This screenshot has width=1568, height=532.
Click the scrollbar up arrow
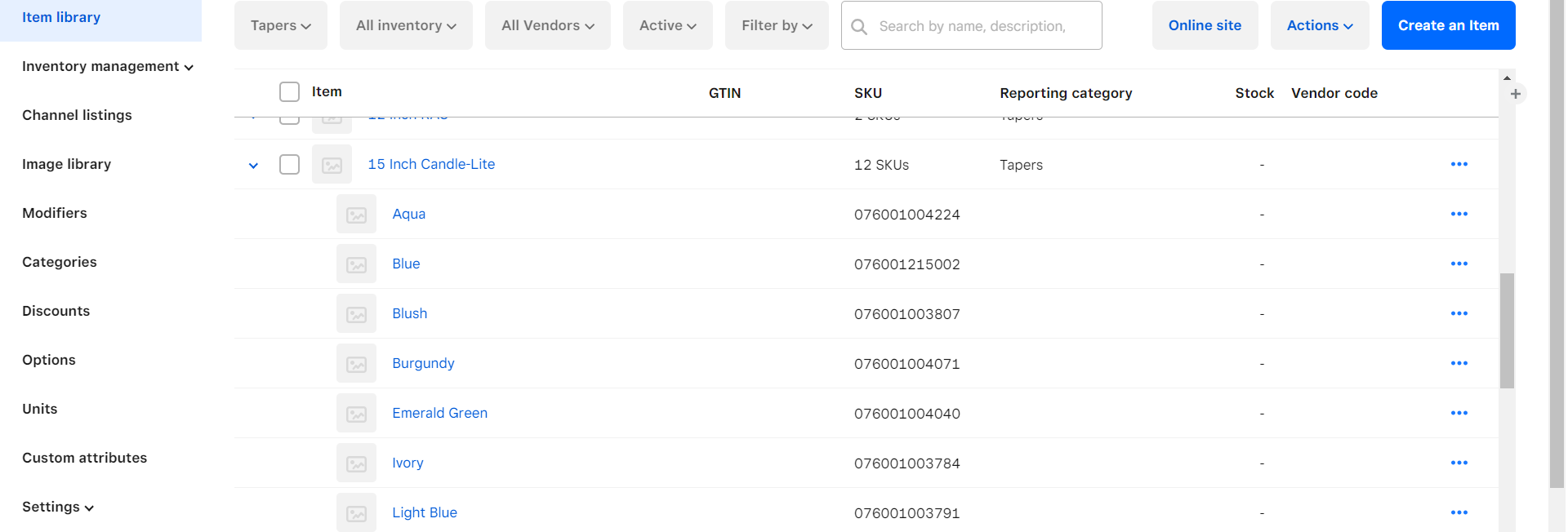pyautogui.click(x=1507, y=78)
